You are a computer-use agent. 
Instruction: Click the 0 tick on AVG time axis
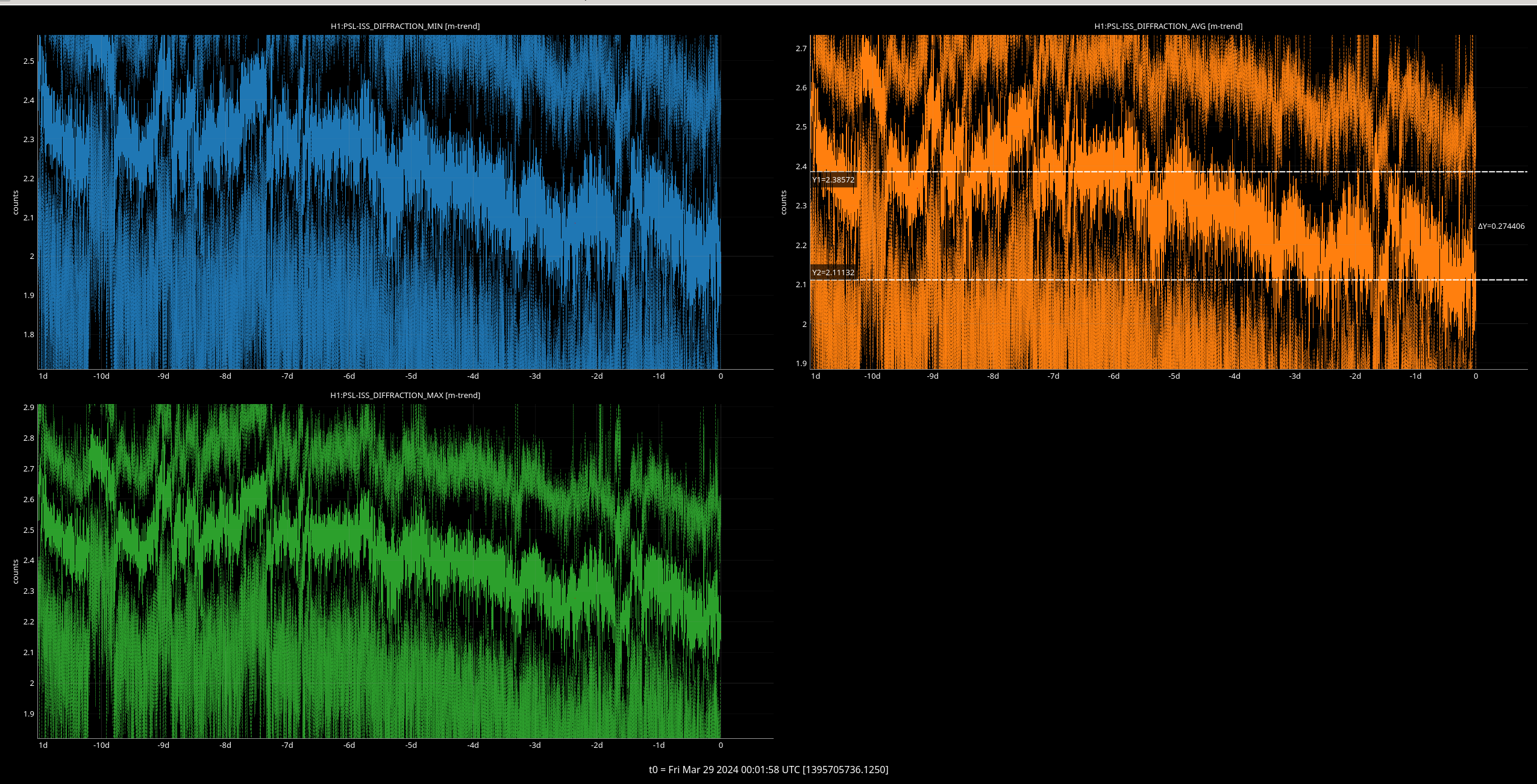1476,376
